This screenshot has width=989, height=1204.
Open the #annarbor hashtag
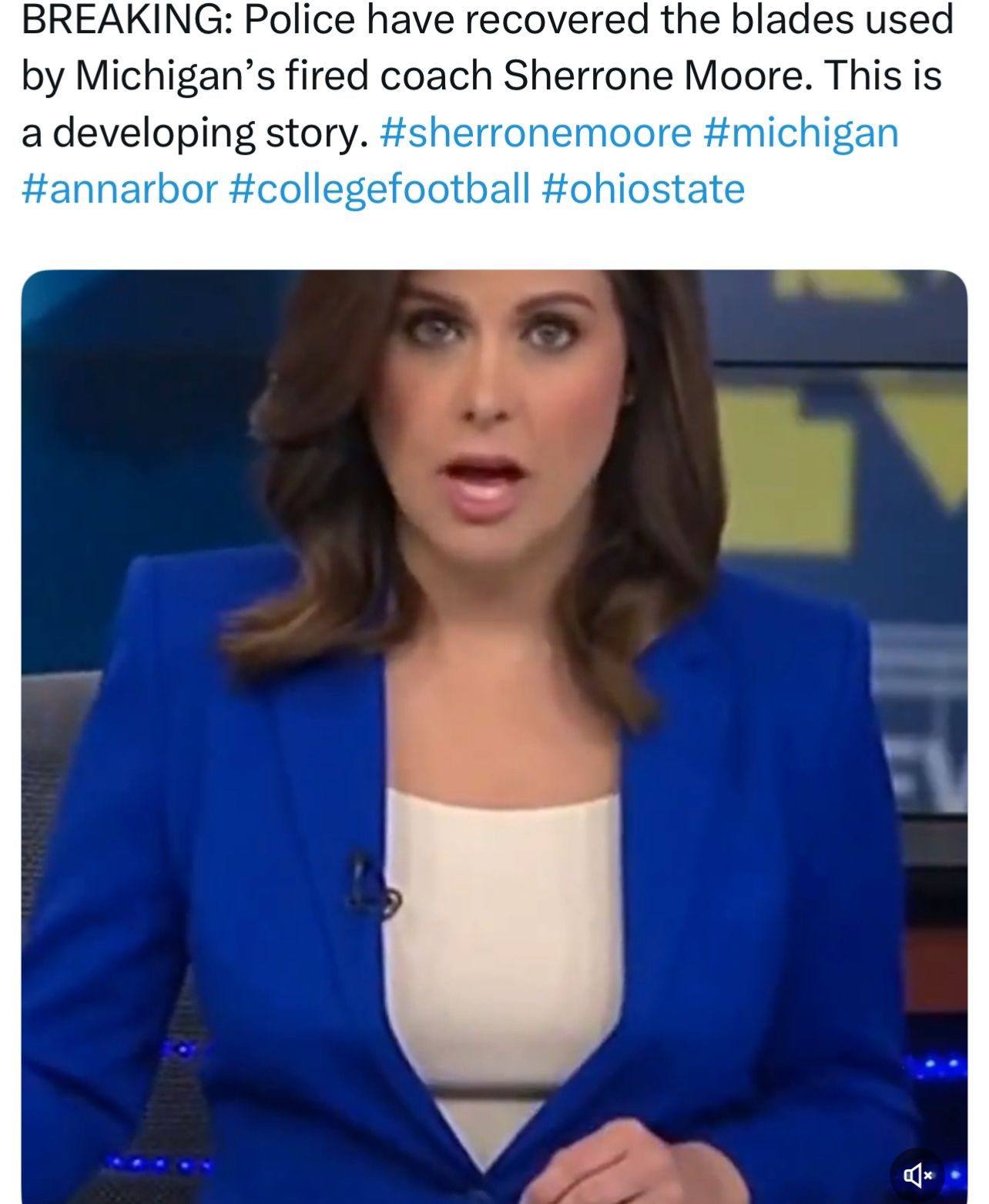pyautogui.click(x=120, y=189)
